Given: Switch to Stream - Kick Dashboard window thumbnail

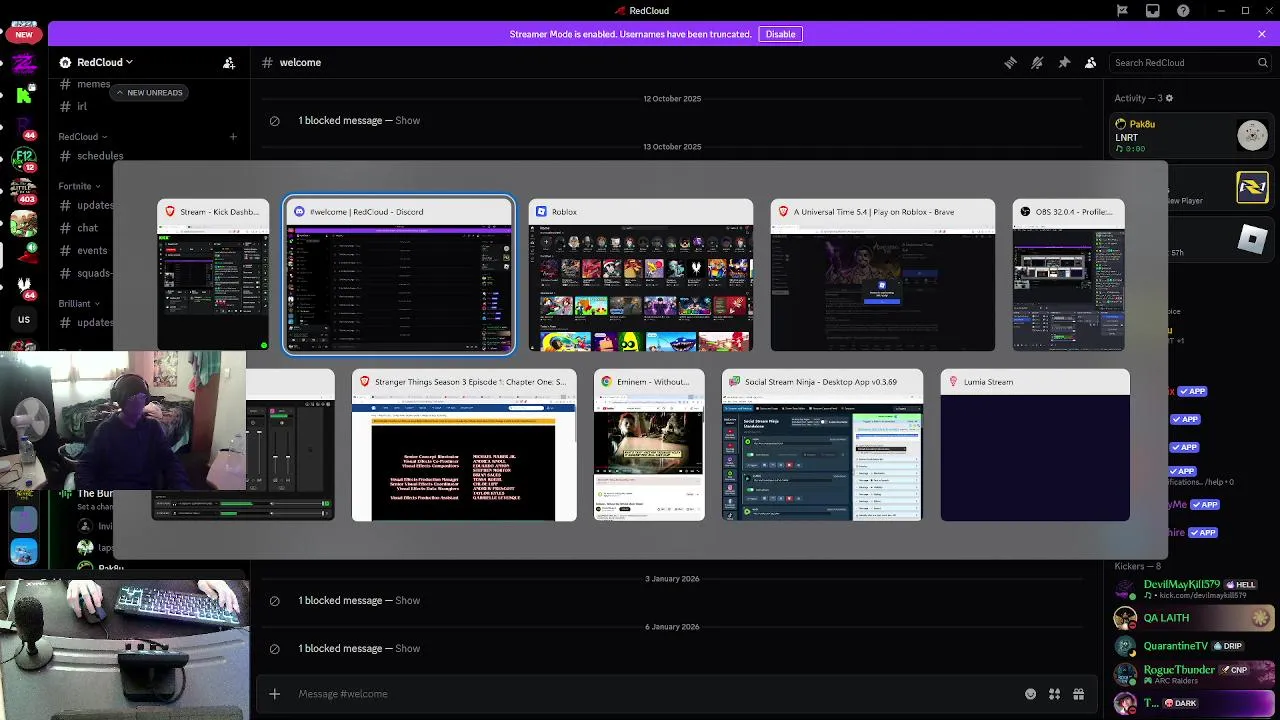Looking at the screenshot, I should pos(213,275).
